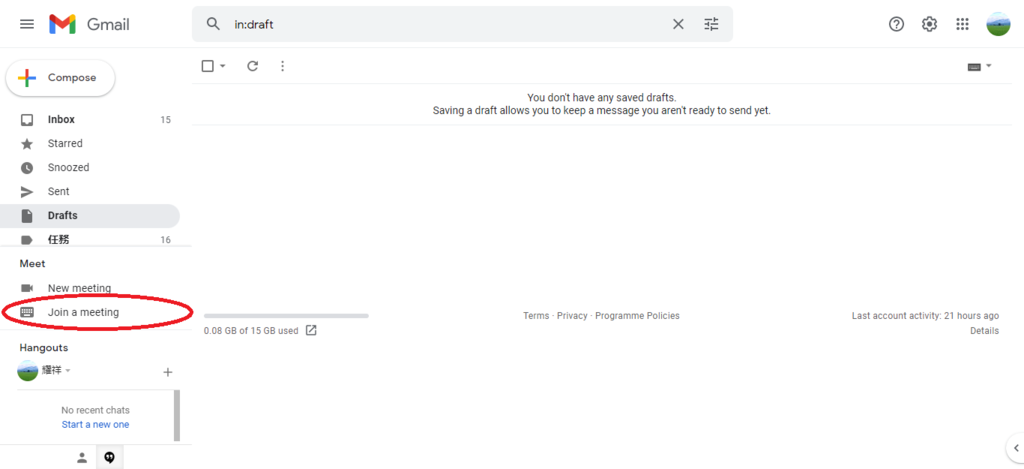Expand the Hangouts user status dropdown
1024x469 pixels.
coord(68,371)
